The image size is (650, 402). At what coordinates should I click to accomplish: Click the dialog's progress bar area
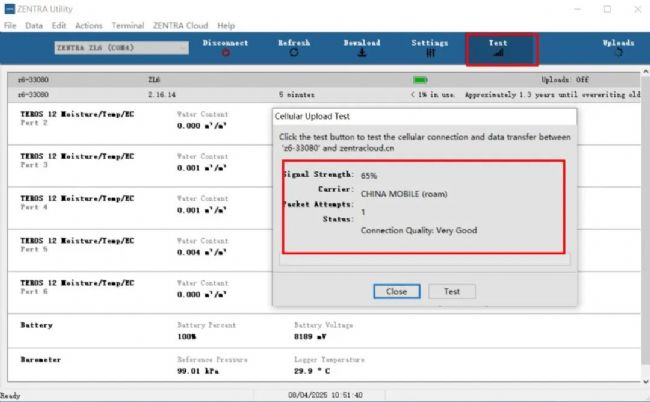pos(424,260)
